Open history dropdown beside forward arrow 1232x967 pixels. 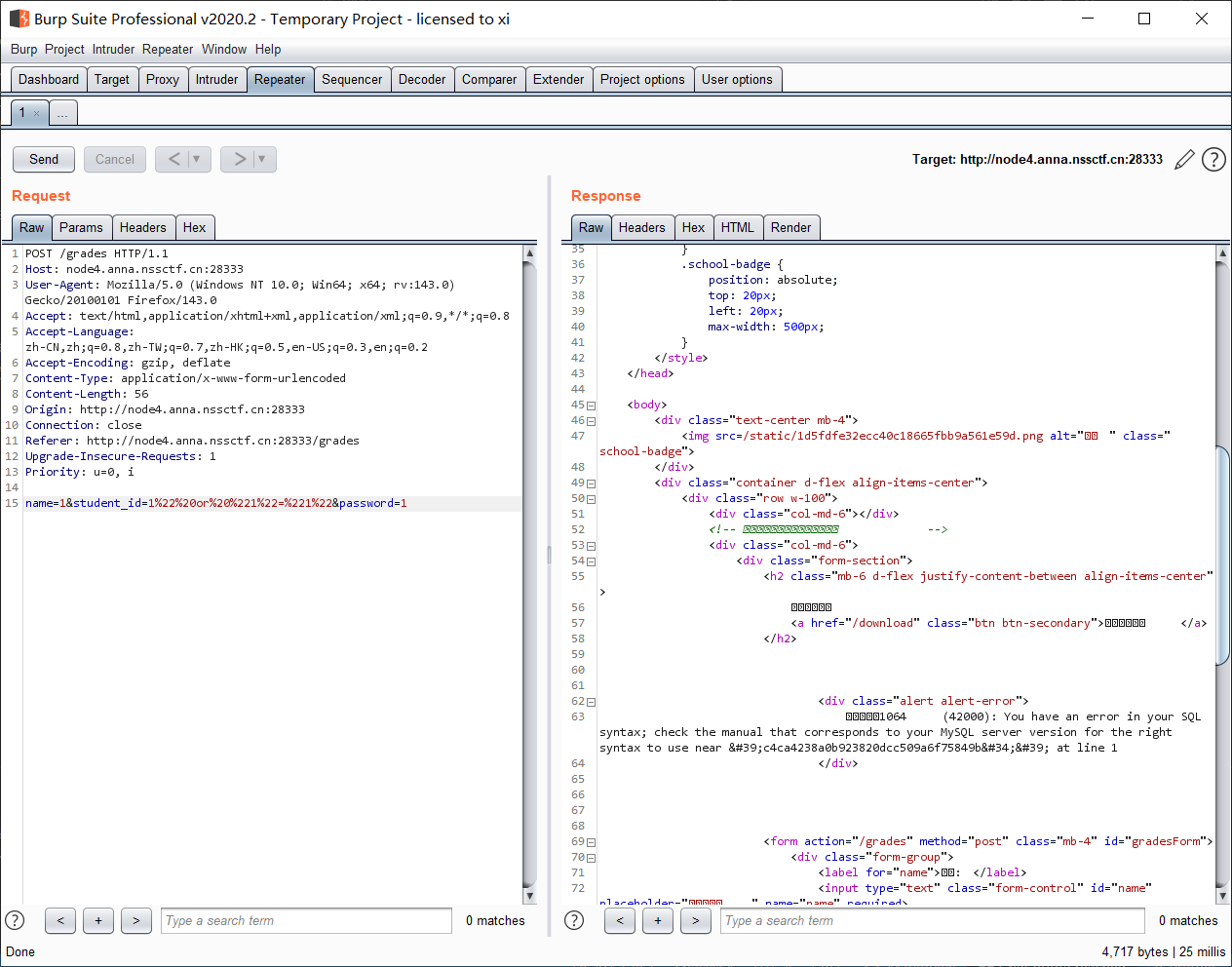(262, 159)
